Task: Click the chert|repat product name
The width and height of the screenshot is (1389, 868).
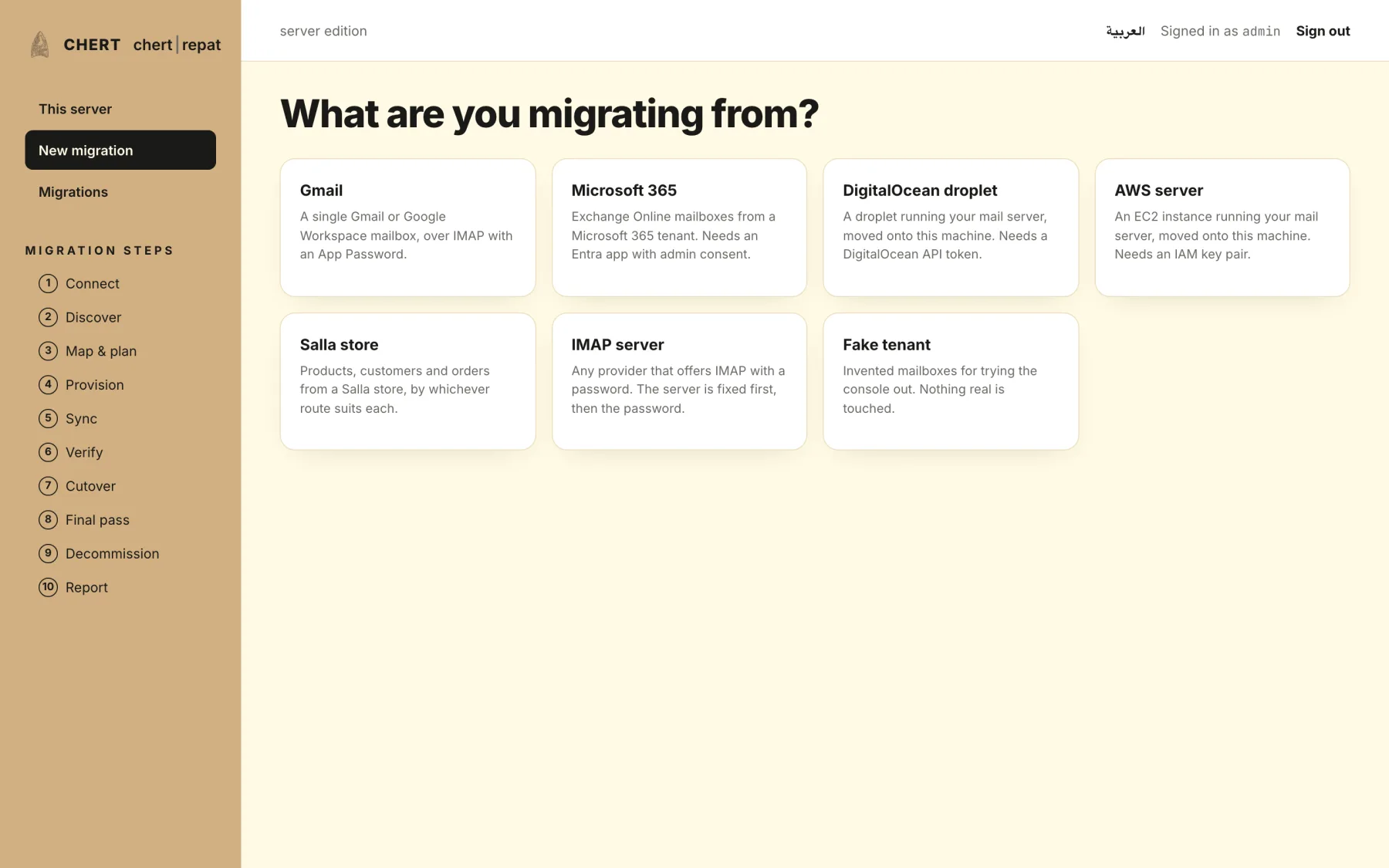Action: click(177, 45)
